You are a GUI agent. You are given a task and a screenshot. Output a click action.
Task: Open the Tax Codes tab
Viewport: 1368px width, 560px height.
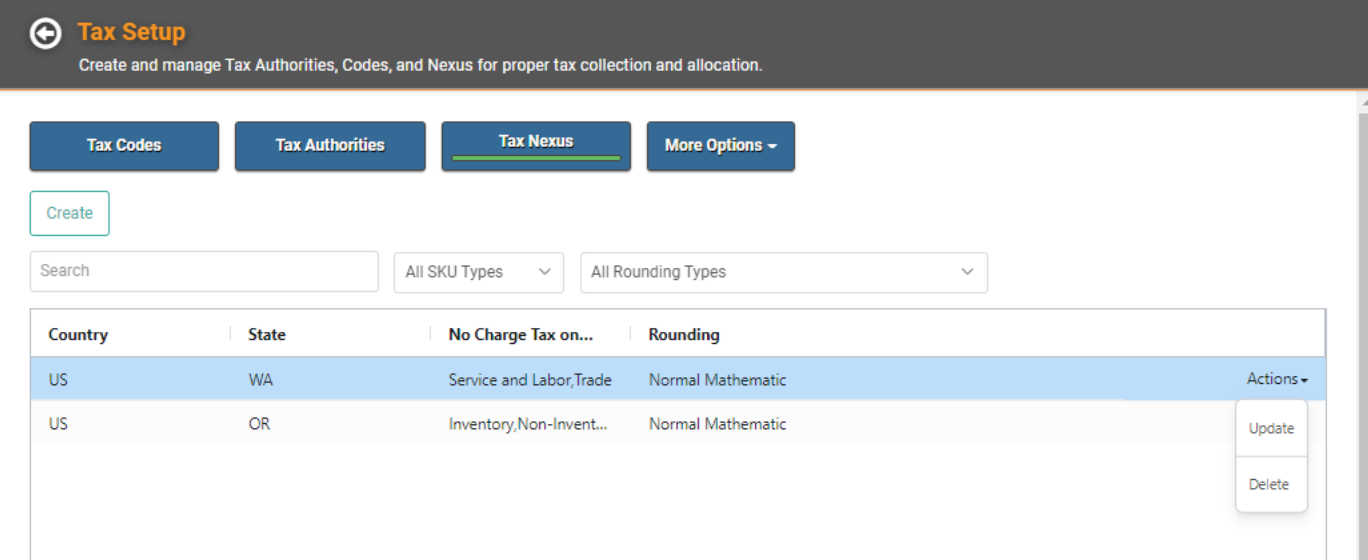point(124,146)
